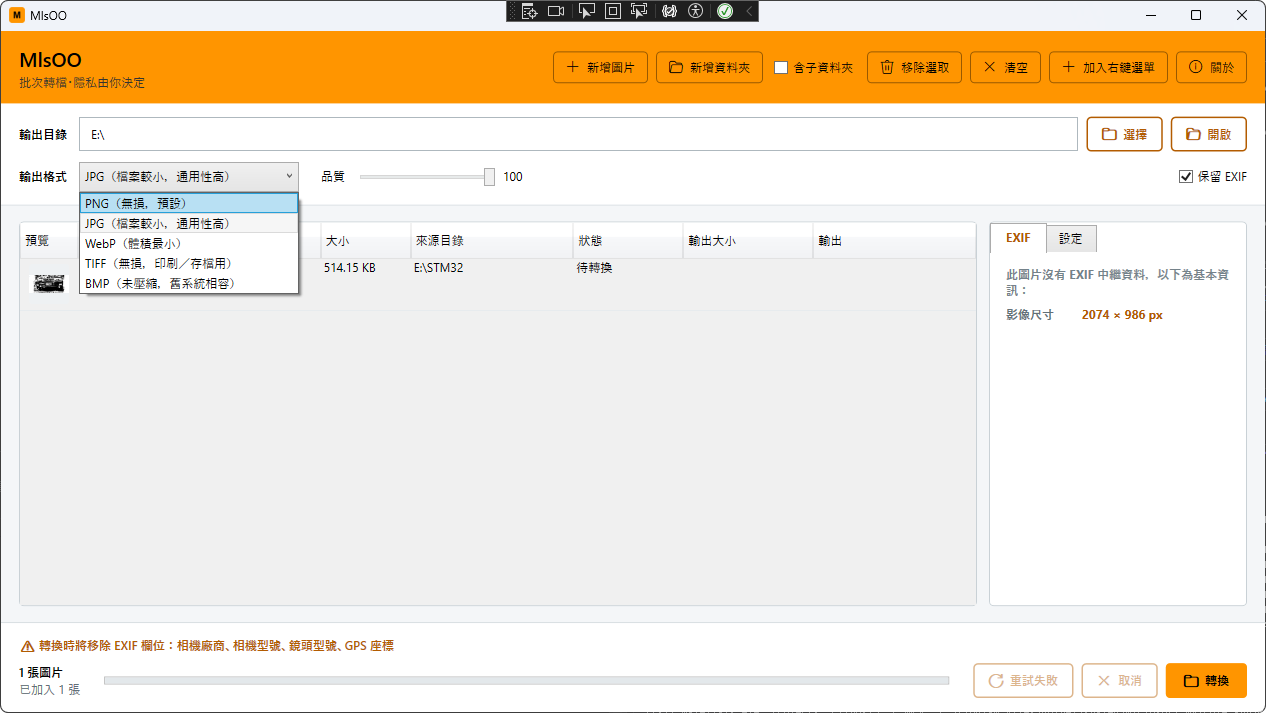Click the MlsOO app icon in title bar

tap(16, 15)
